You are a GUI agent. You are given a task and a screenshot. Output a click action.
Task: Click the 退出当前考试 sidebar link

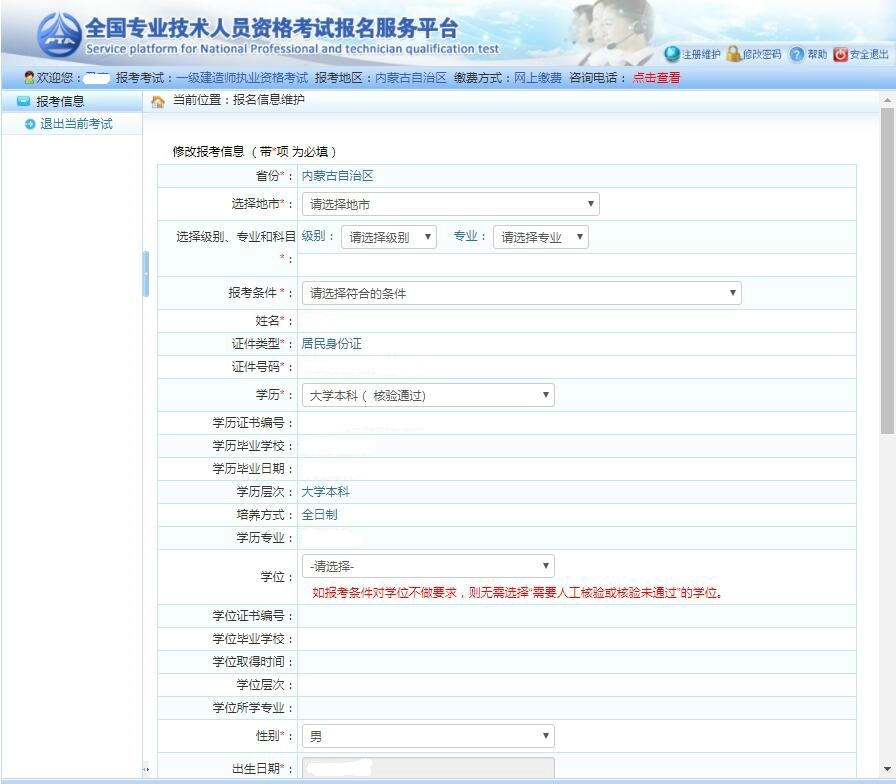[x=76, y=124]
